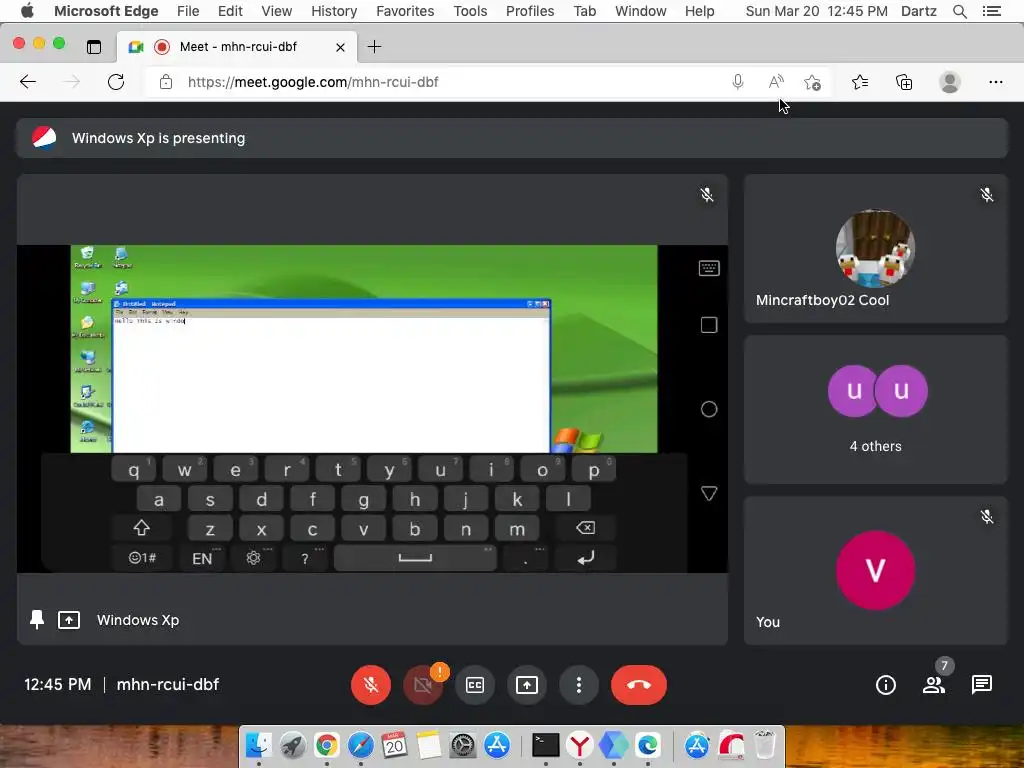Click the Pepsi avatar in presenting banner

[44, 138]
